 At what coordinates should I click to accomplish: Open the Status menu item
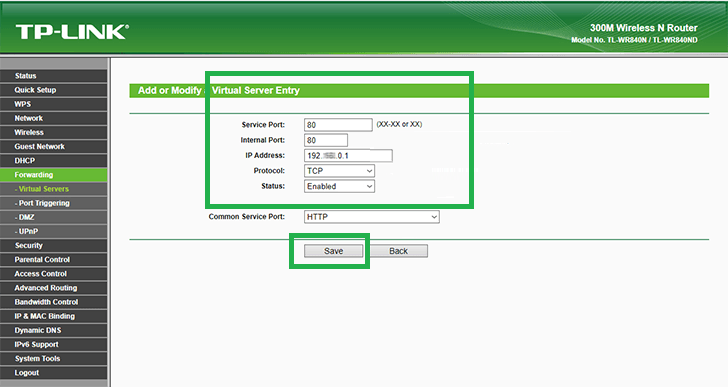(54, 76)
